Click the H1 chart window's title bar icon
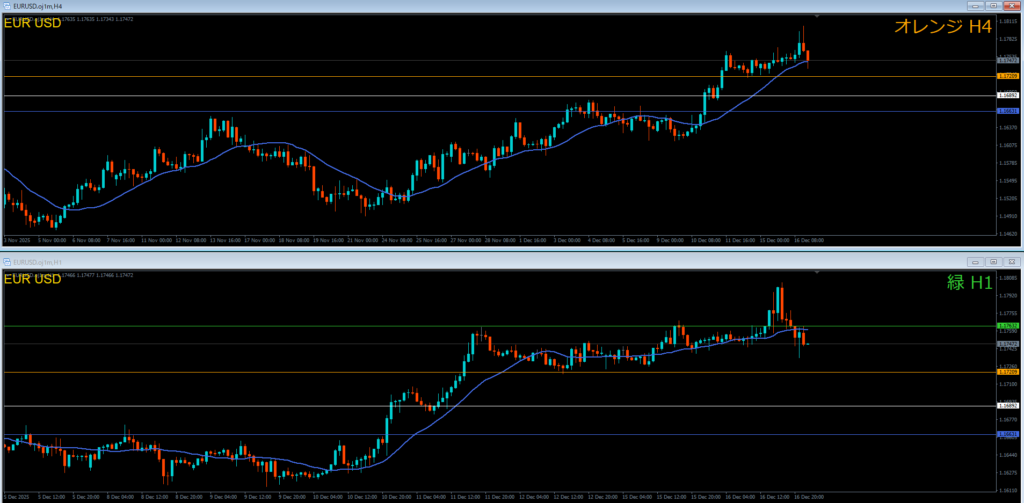 click(7, 262)
